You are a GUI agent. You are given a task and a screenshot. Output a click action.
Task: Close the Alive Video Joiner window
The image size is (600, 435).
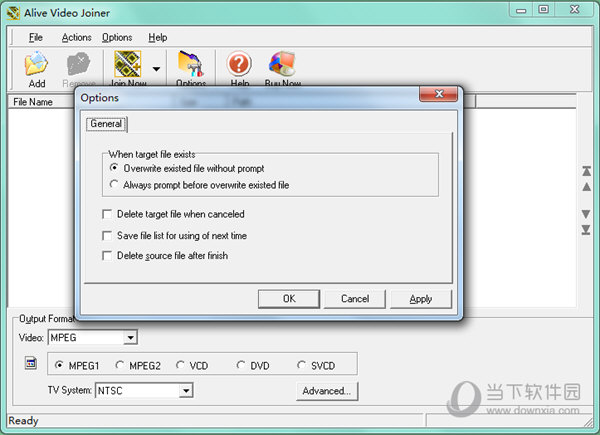tap(574, 10)
